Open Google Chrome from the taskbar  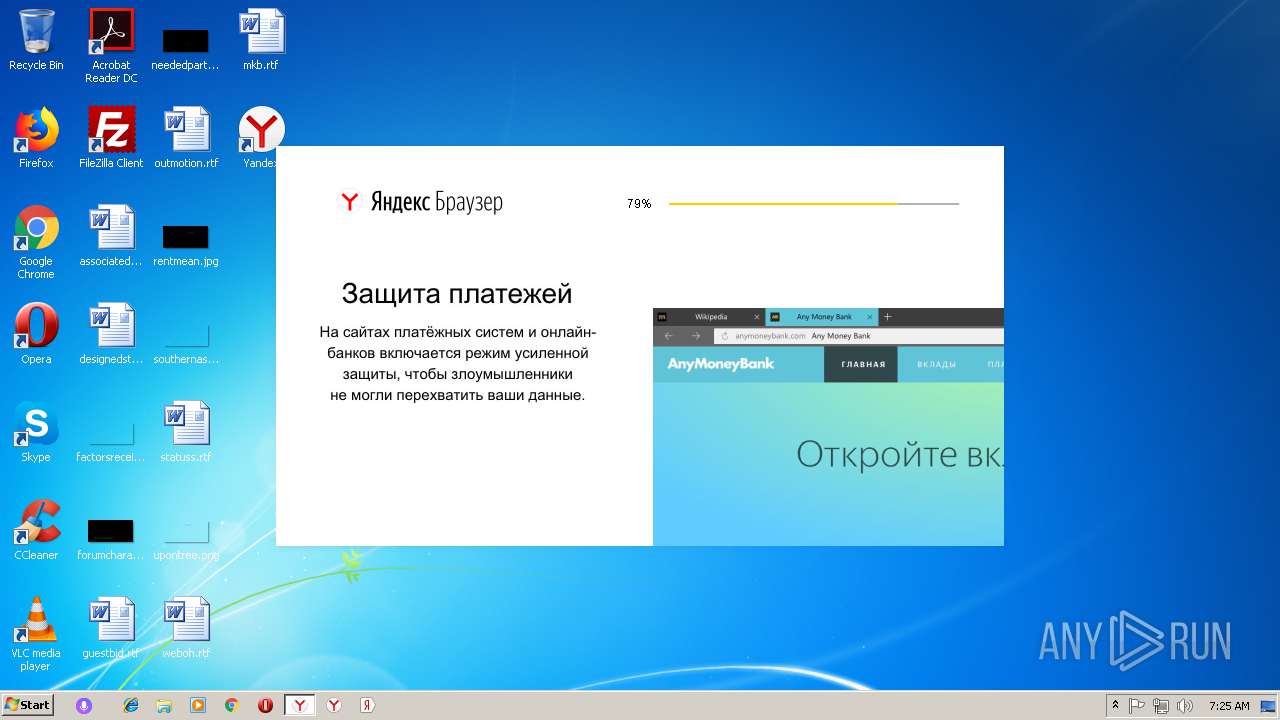[231, 705]
